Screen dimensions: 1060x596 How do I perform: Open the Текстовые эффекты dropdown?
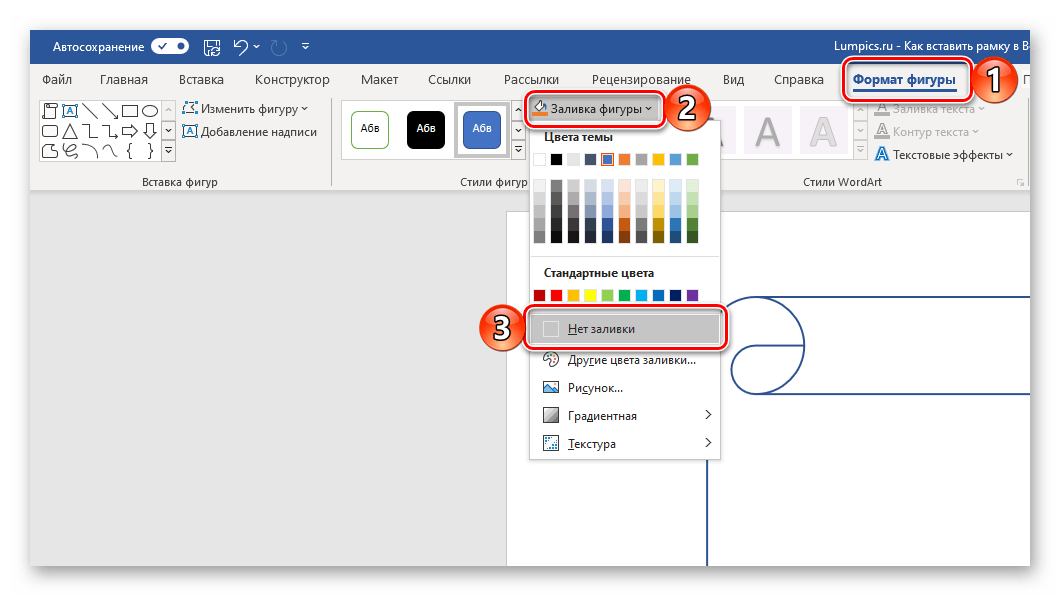point(944,155)
